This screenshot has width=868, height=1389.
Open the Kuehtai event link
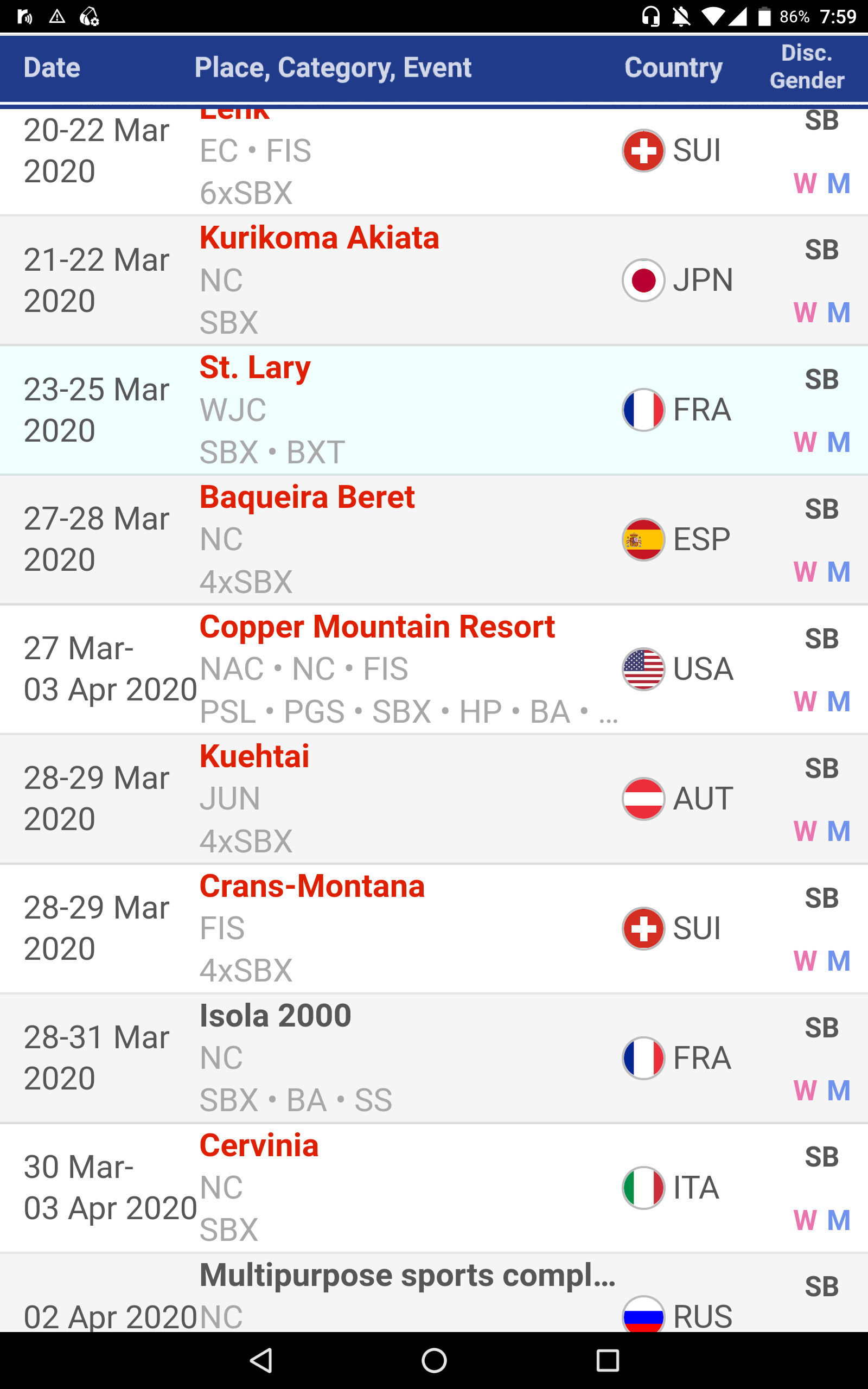(254, 756)
